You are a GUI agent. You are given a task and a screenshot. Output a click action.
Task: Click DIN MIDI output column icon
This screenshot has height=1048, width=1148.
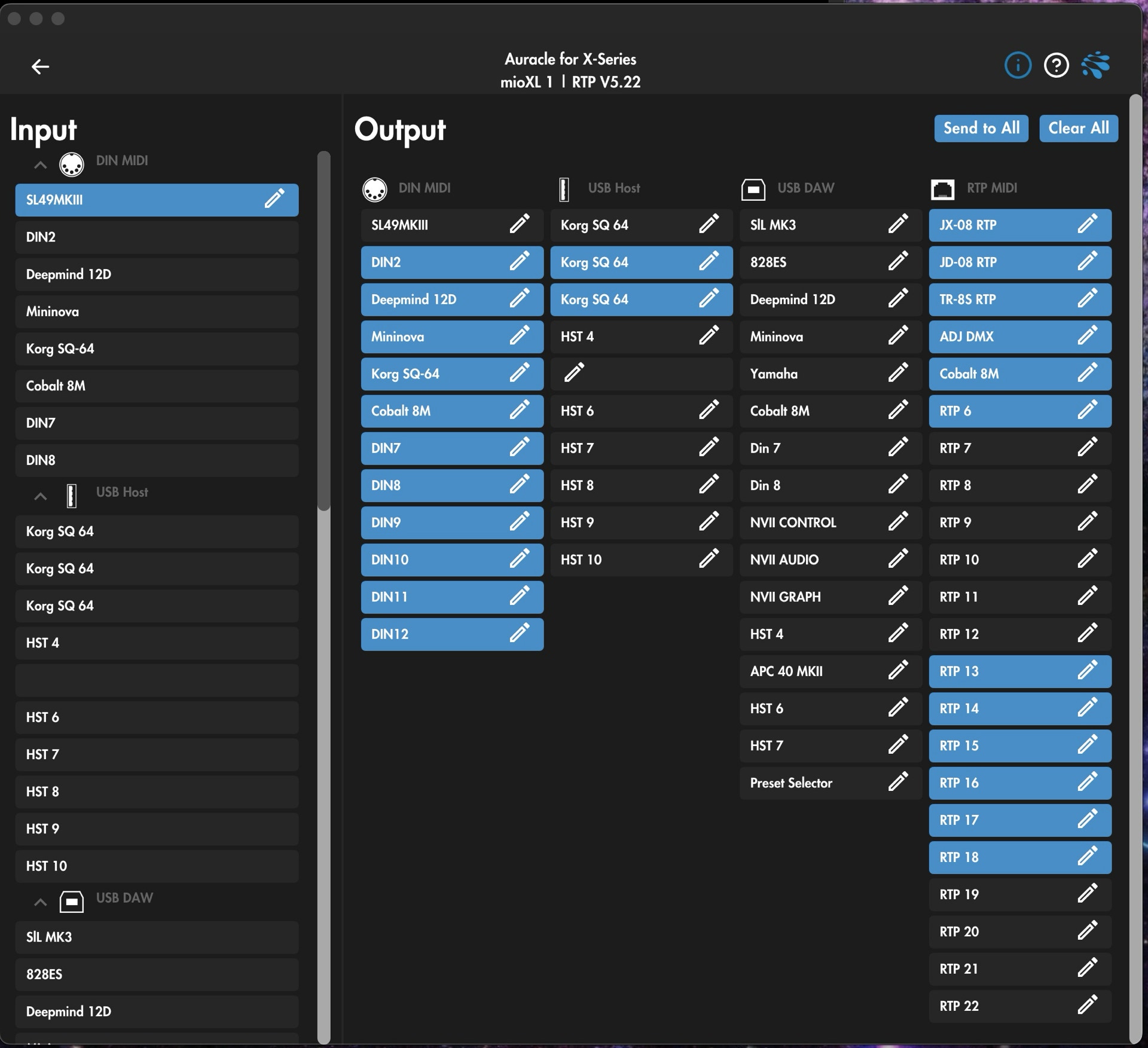[x=375, y=190]
